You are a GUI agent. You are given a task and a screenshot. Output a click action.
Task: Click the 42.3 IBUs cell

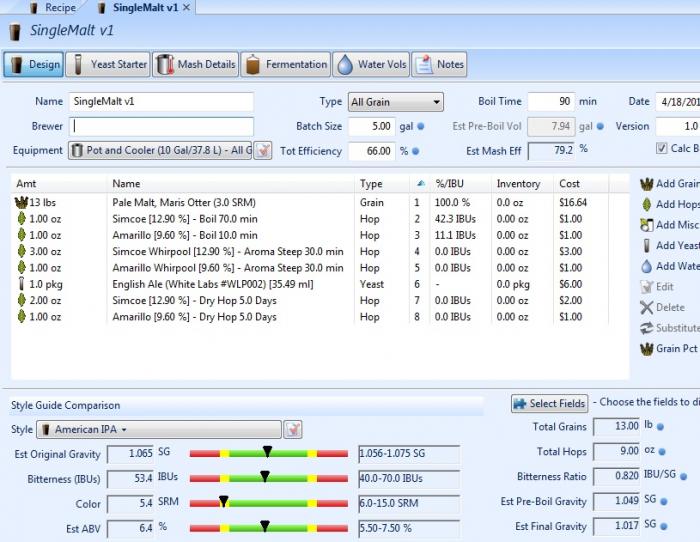coord(455,219)
